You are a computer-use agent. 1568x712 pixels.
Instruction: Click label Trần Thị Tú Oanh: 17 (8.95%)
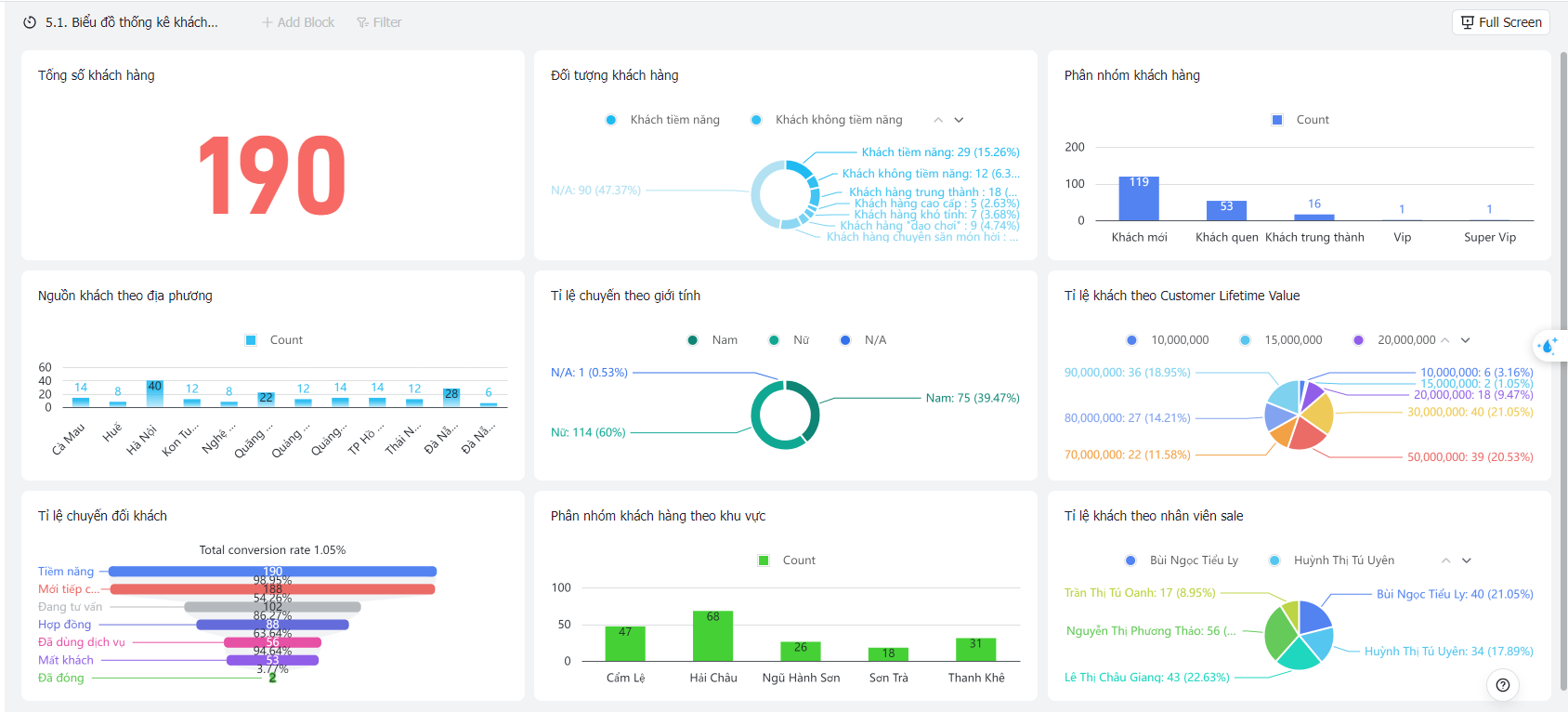coord(1140,592)
